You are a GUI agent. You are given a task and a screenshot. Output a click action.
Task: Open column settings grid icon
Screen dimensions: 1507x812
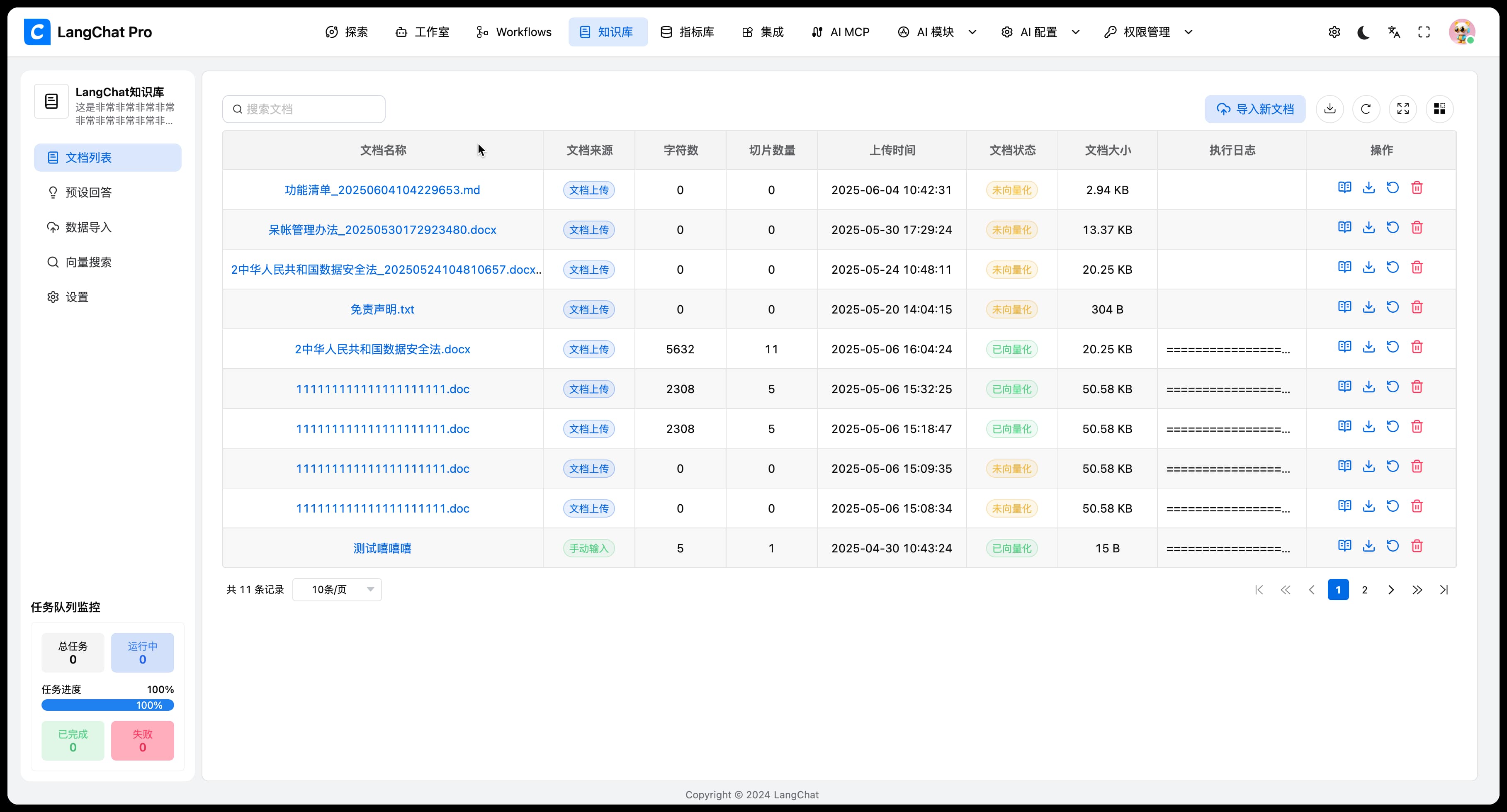(1440, 109)
